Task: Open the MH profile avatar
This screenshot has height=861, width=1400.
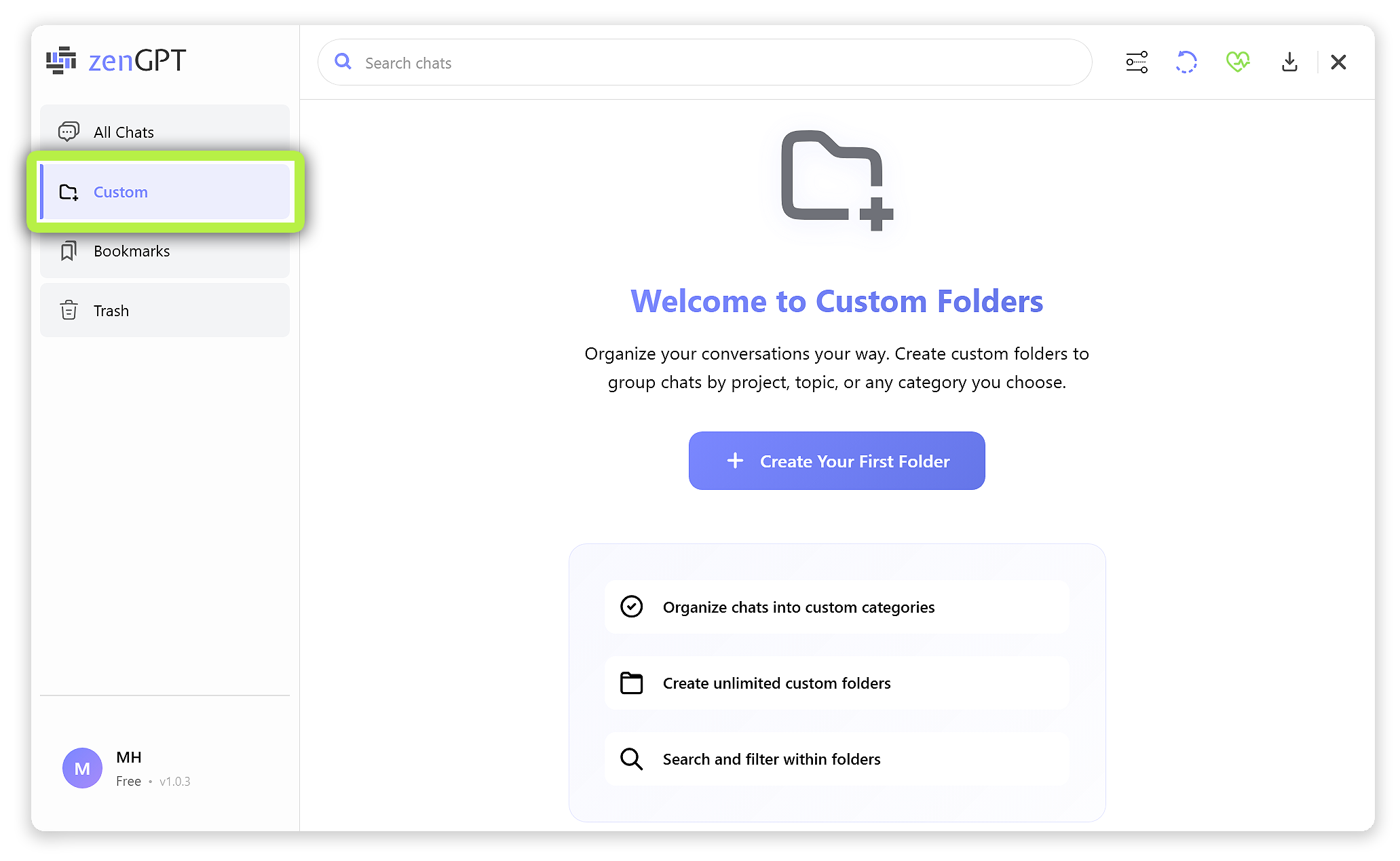Action: point(81,767)
